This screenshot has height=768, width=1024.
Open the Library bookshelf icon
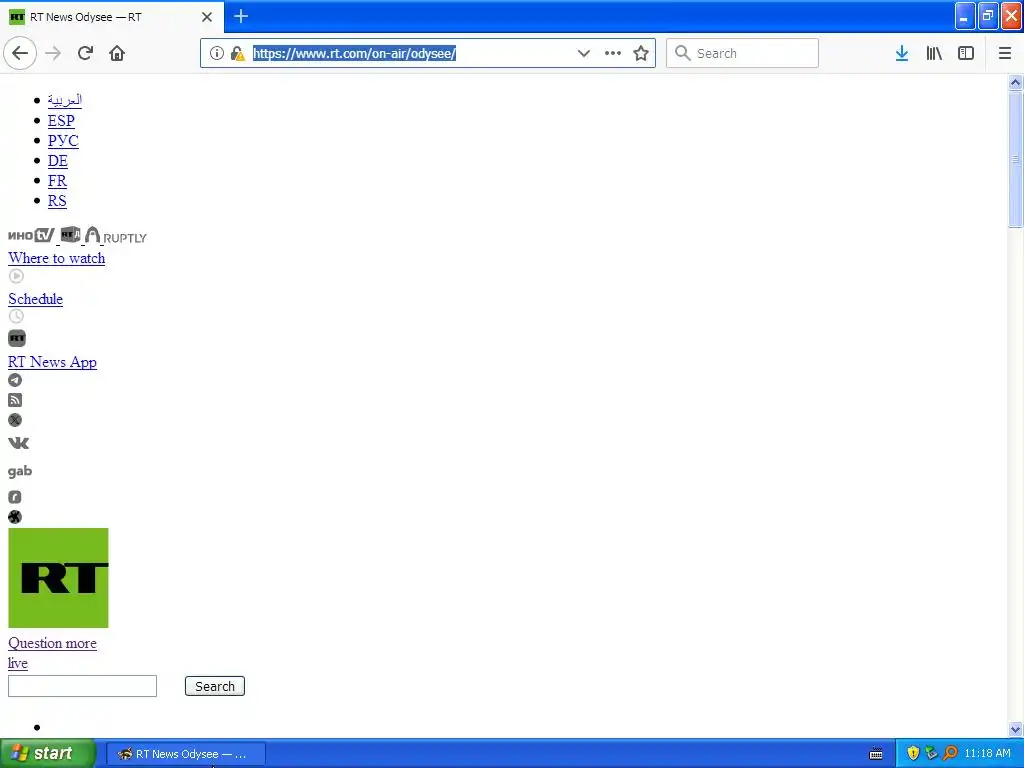[x=934, y=53]
